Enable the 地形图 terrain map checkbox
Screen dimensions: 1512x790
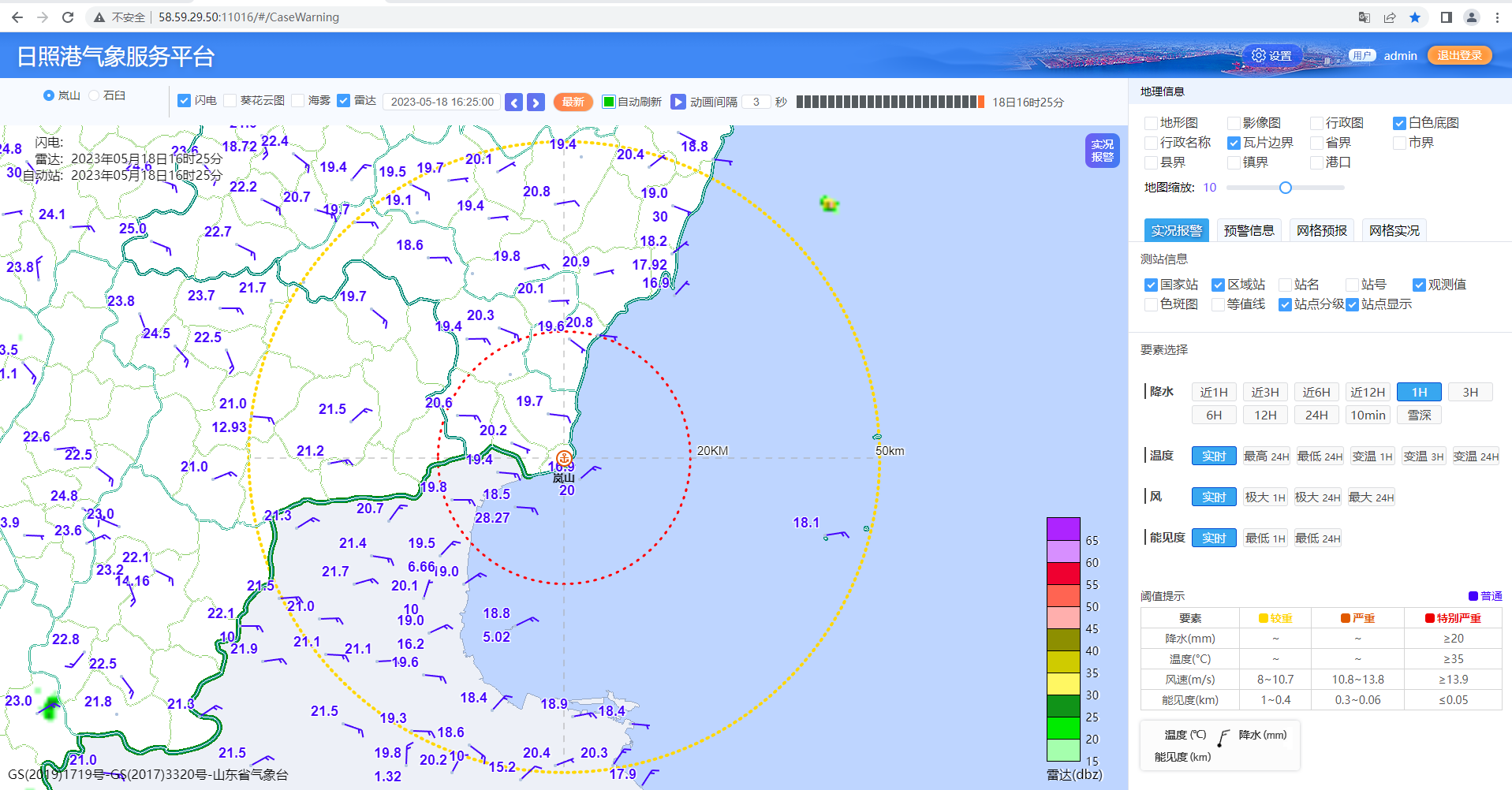coord(1151,123)
